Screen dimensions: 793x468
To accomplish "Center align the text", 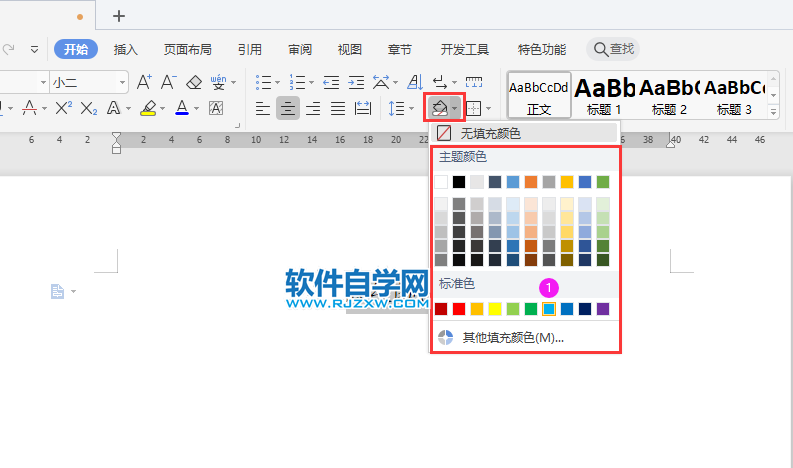I will coord(288,108).
